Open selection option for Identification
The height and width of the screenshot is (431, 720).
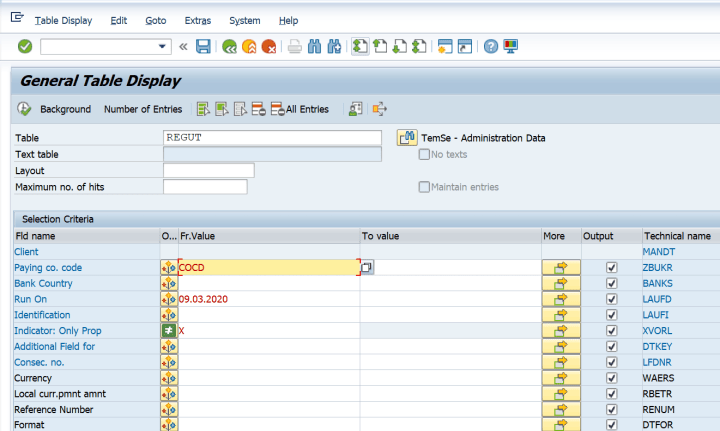[169, 315]
